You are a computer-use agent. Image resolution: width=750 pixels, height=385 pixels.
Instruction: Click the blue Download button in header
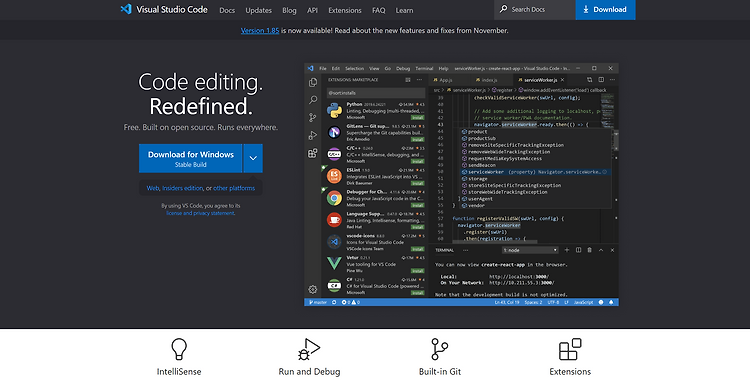pos(605,10)
